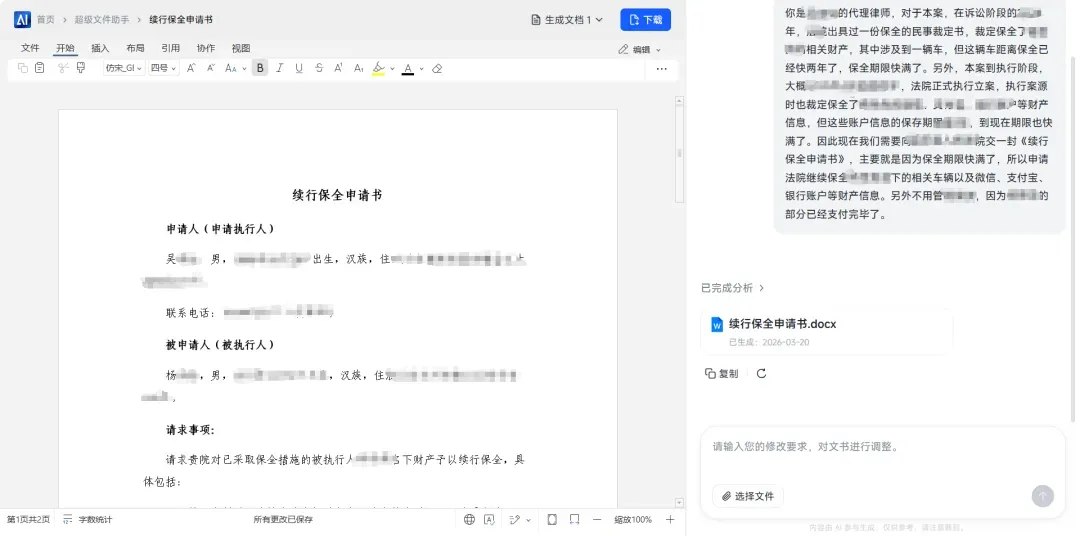Open the font size 四号 dropdown
This screenshot has width=1080, height=536.
(x=163, y=68)
